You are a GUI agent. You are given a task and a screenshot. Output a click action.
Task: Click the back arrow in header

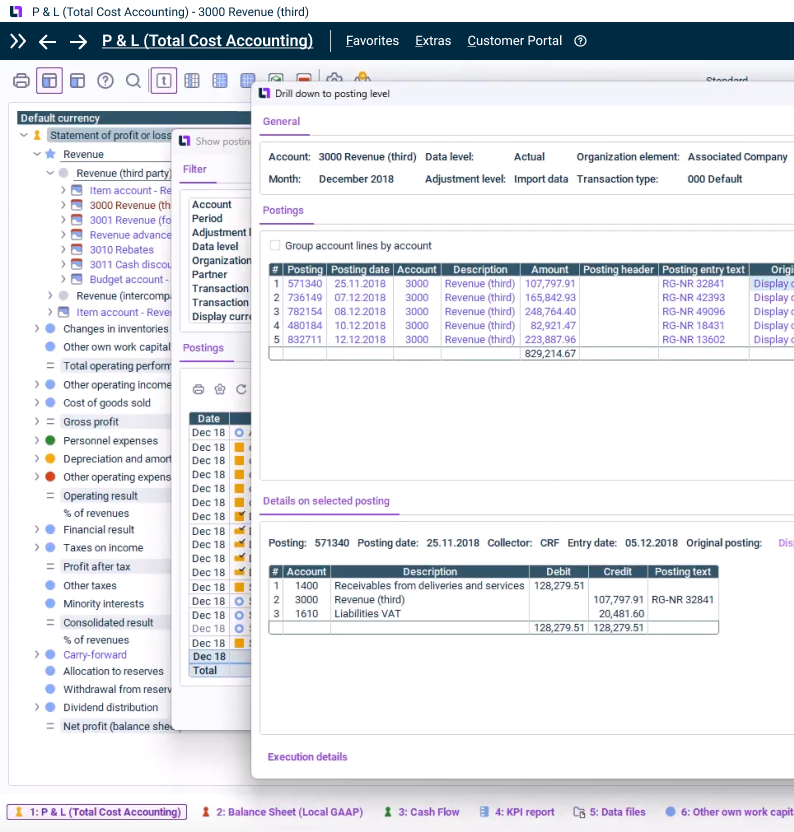coord(47,41)
